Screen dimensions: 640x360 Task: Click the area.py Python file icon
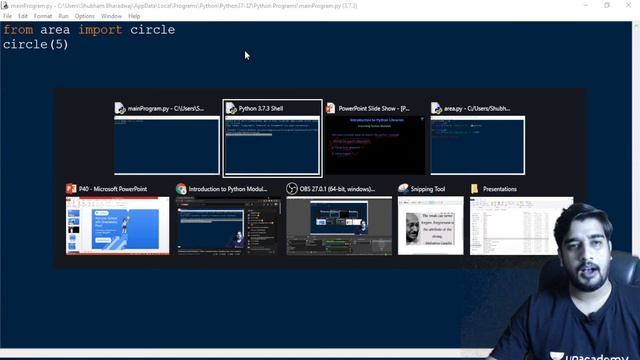(x=436, y=108)
